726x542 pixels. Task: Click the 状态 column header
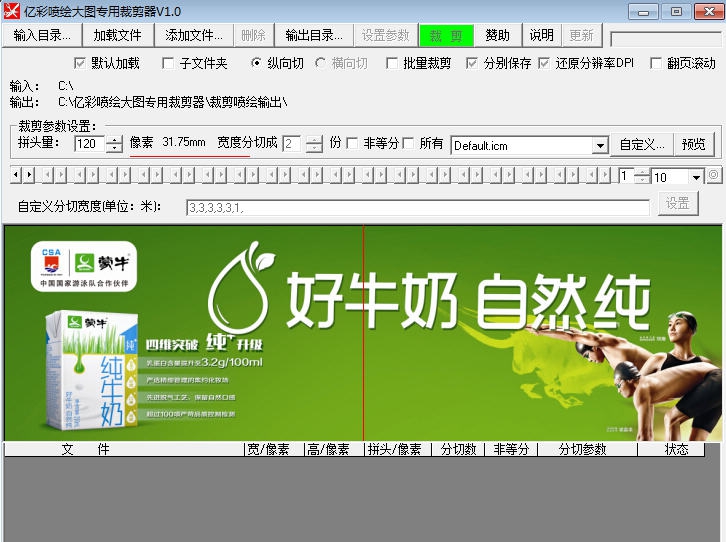click(x=671, y=449)
